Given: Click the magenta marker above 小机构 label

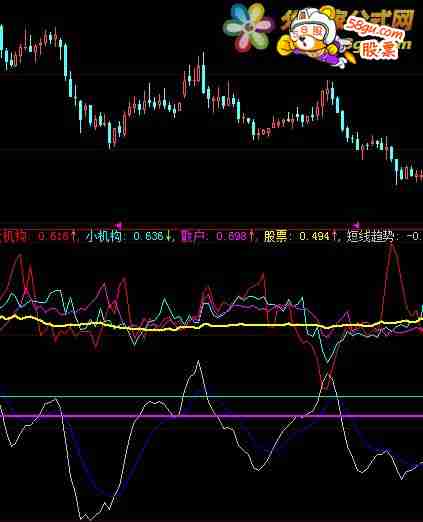Looking at the screenshot, I should coord(119,224).
